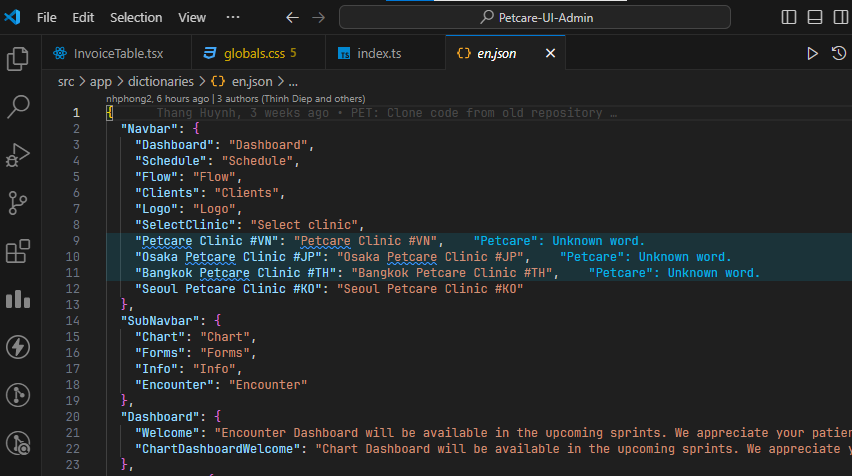
Task: Switch to the index.ts tab
Action: (385, 53)
